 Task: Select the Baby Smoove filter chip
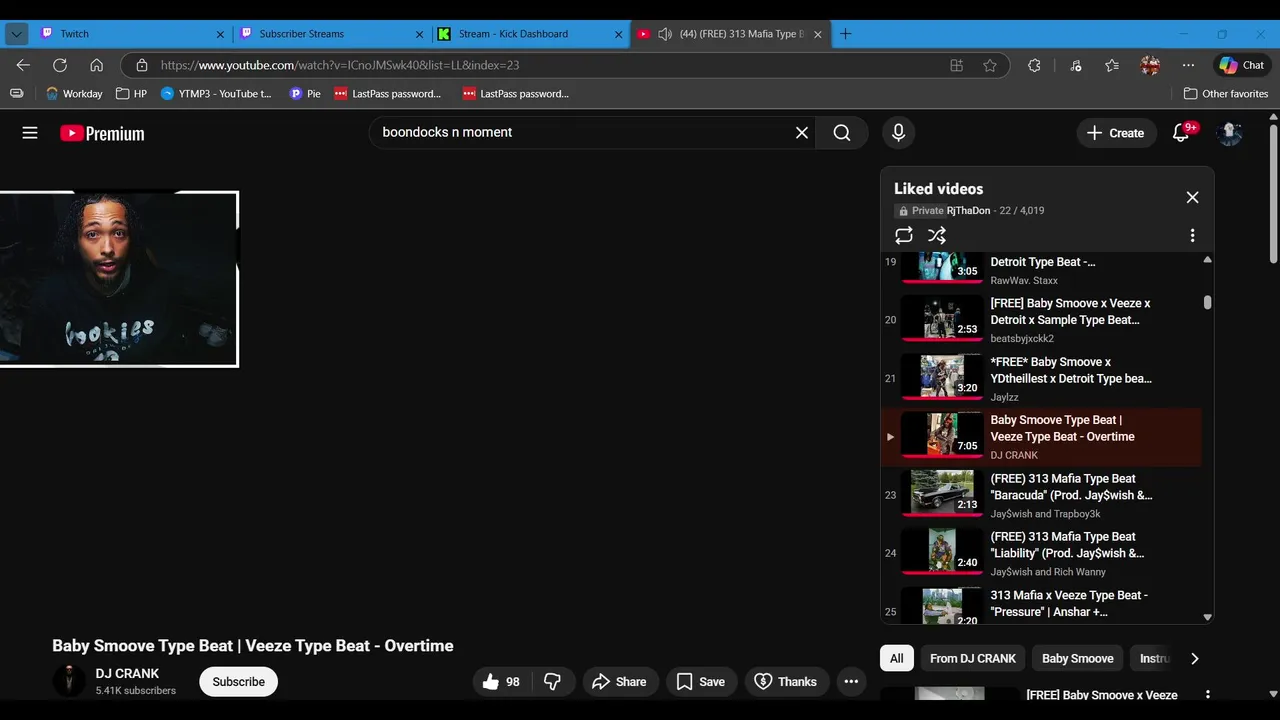pyautogui.click(x=1077, y=658)
